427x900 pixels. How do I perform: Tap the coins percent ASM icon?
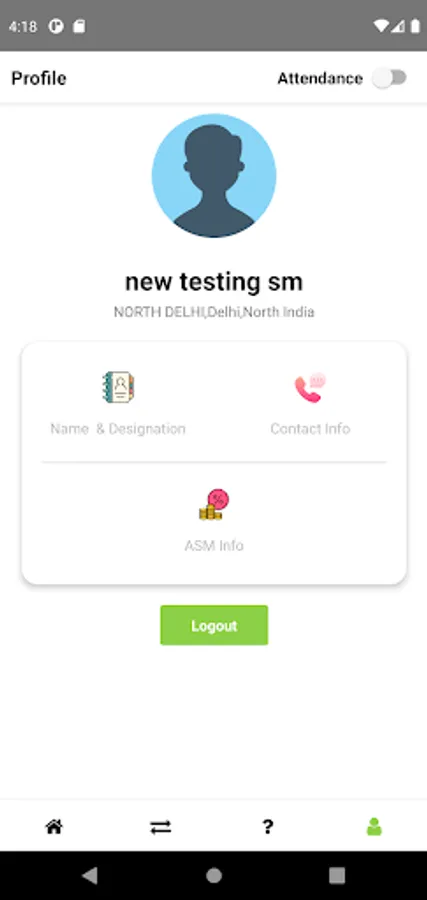coord(214,505)
